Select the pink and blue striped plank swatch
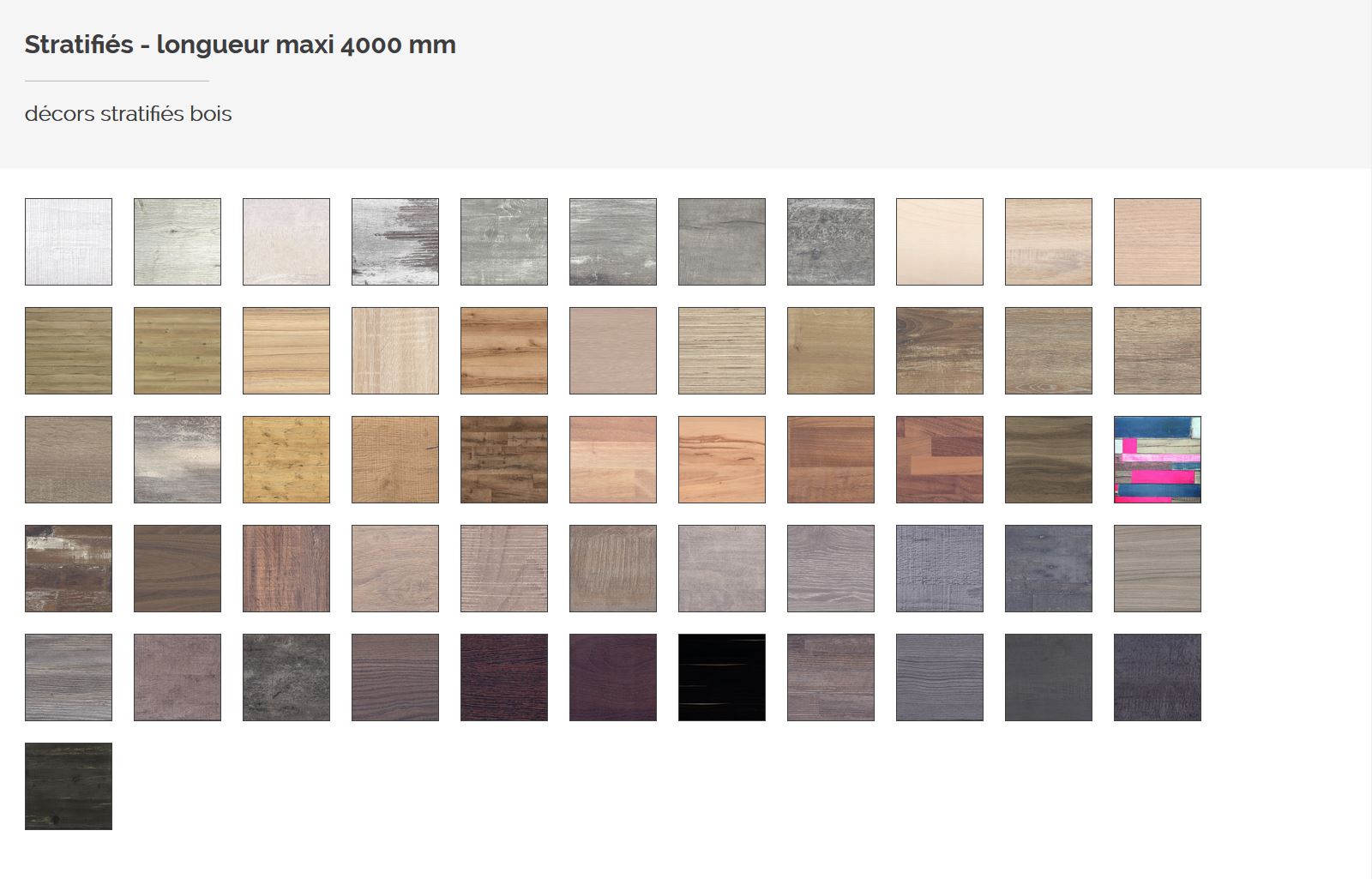Image resolution: width=1372 pixels, height=879 pixels. (1157, 460)
